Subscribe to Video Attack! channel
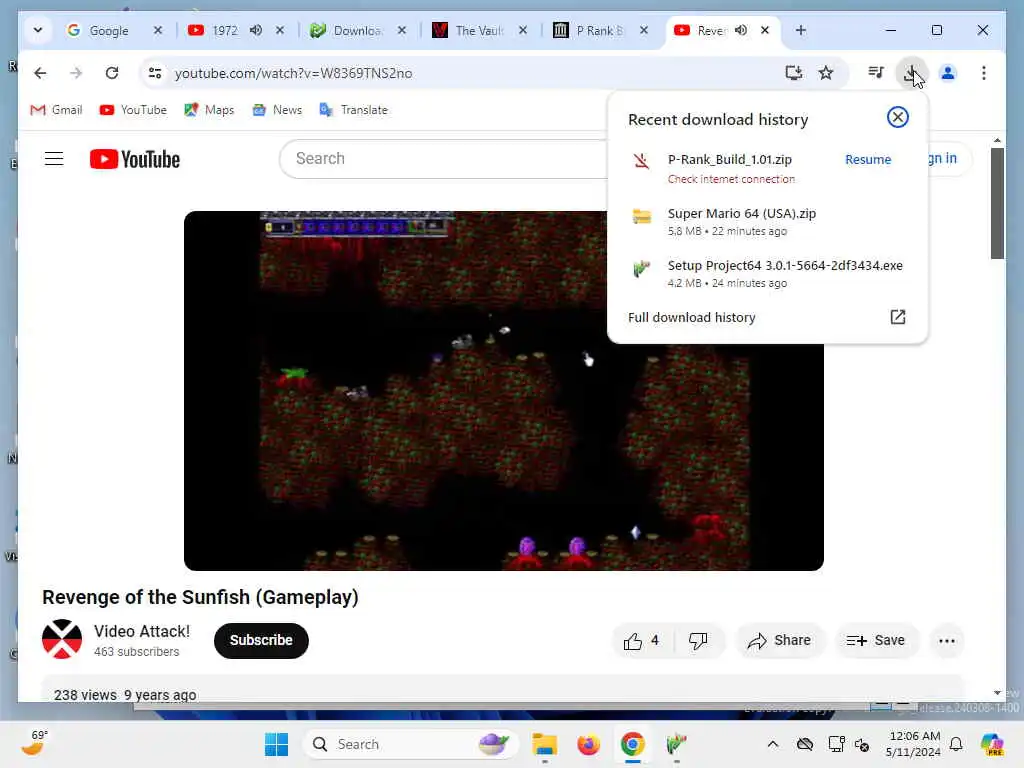This screenshot has height=768, width=1024. [261, 640]
